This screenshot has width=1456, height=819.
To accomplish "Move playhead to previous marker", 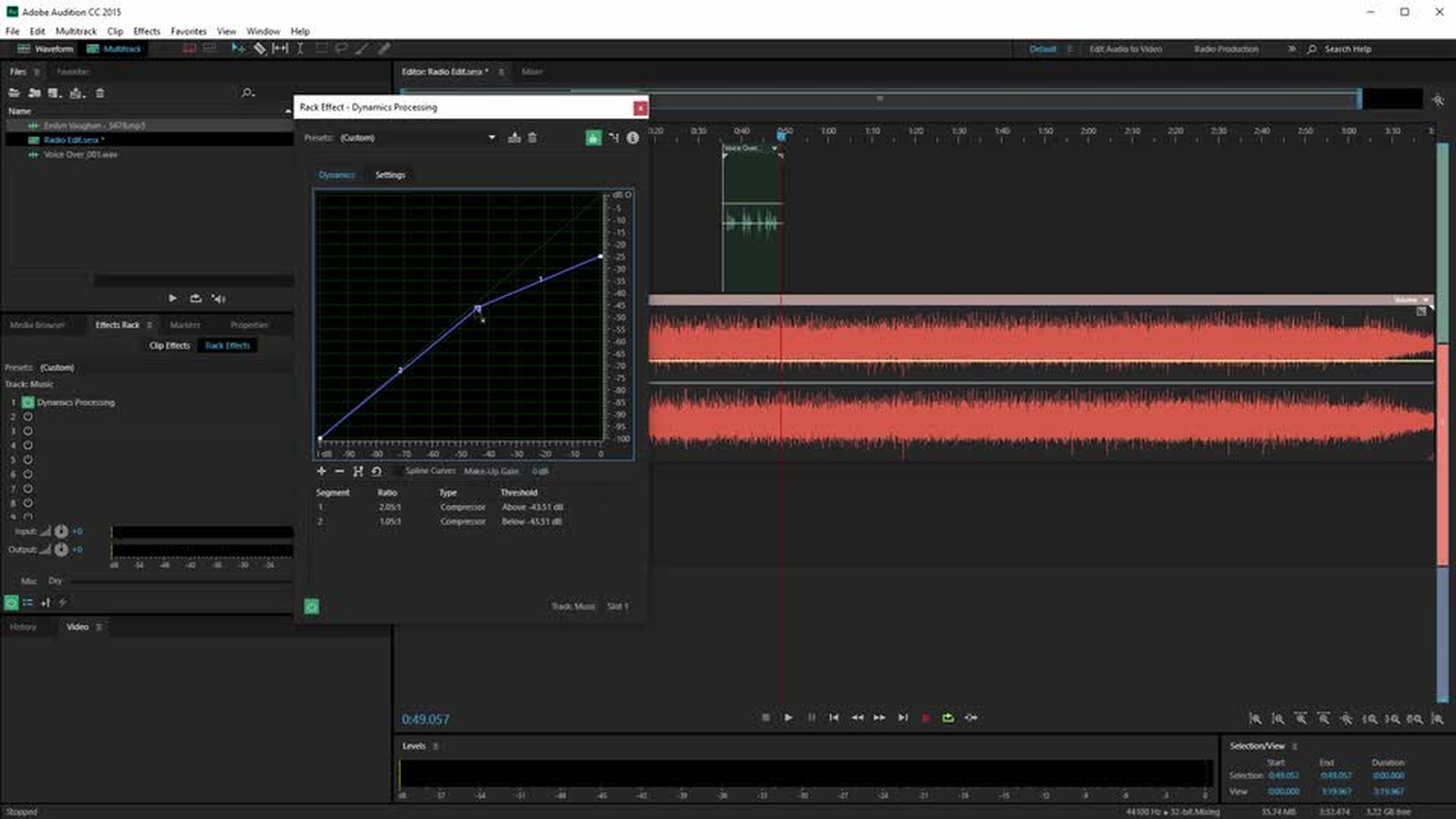I will point(834,717).
